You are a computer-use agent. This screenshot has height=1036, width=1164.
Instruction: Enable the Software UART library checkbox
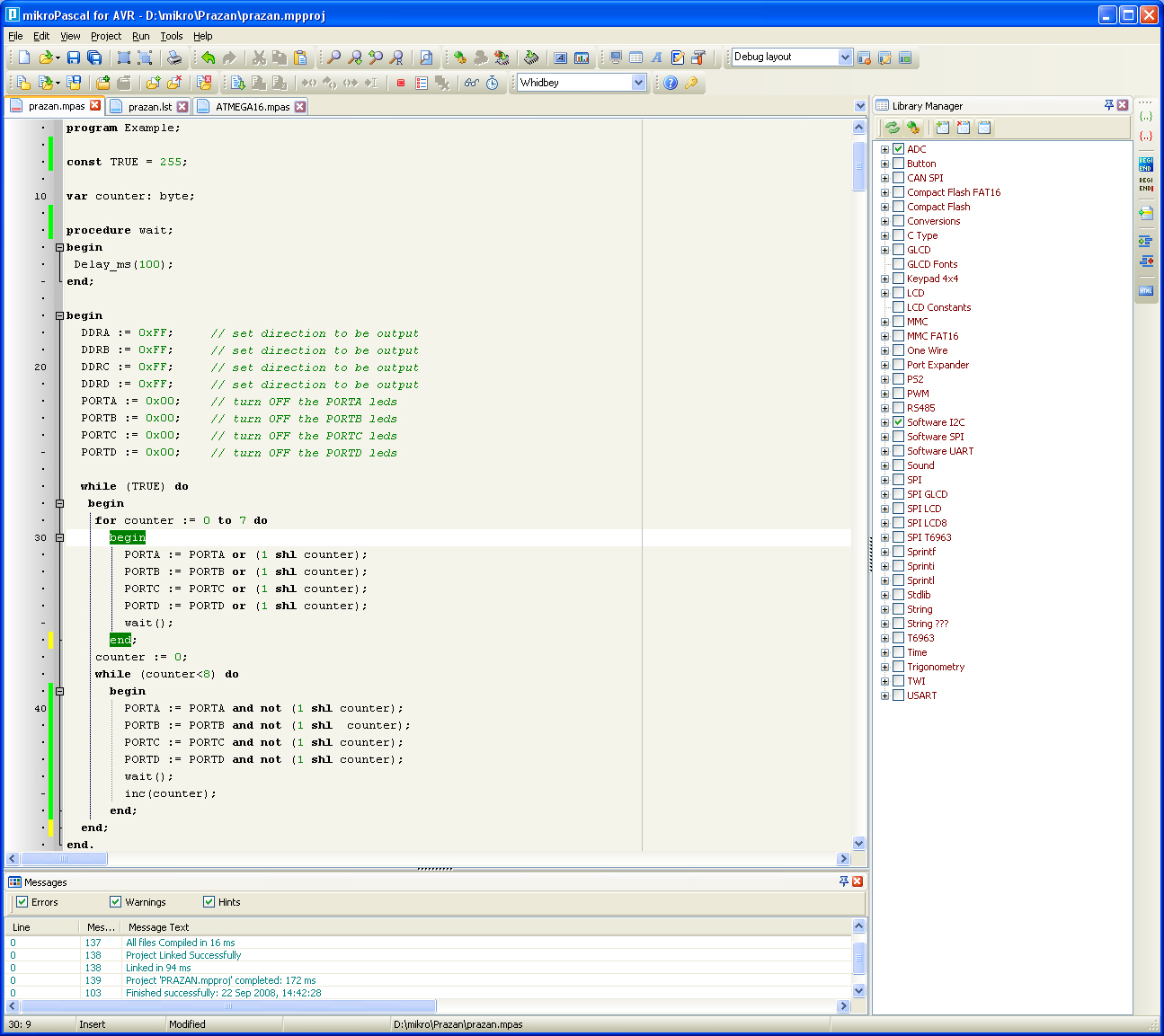click(898, 451)
